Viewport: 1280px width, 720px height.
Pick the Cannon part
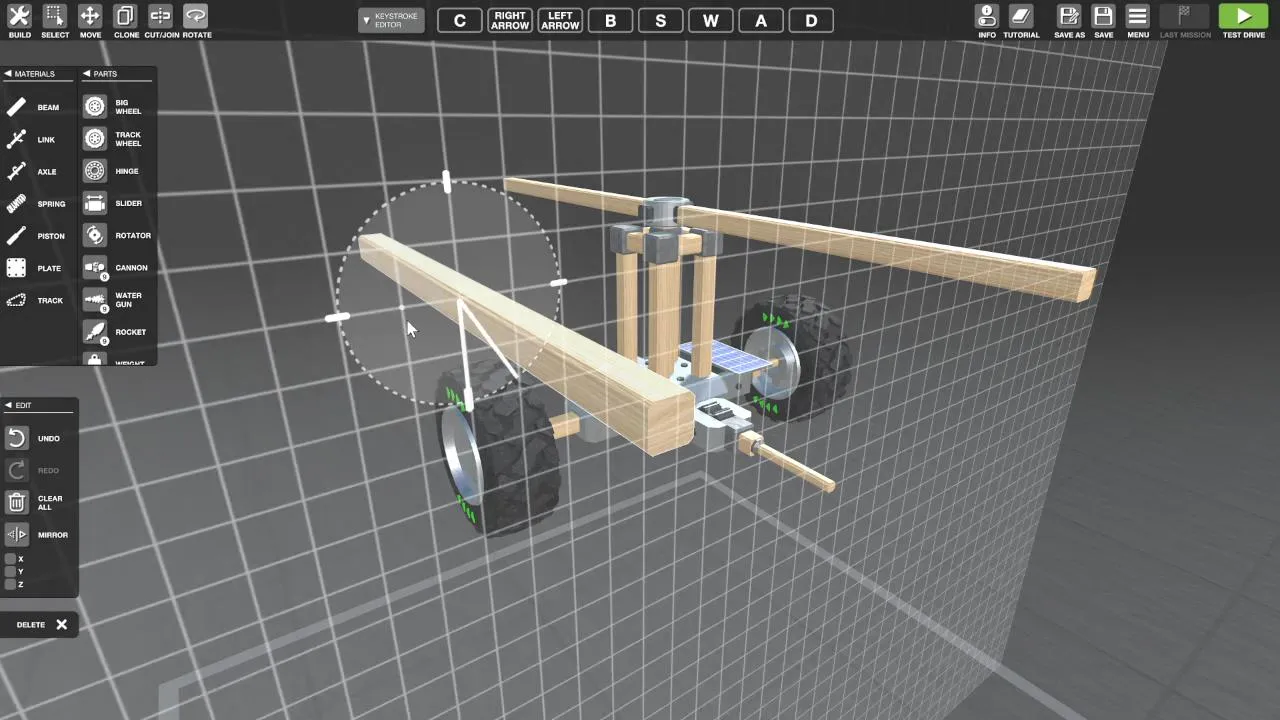click(117, 267)
